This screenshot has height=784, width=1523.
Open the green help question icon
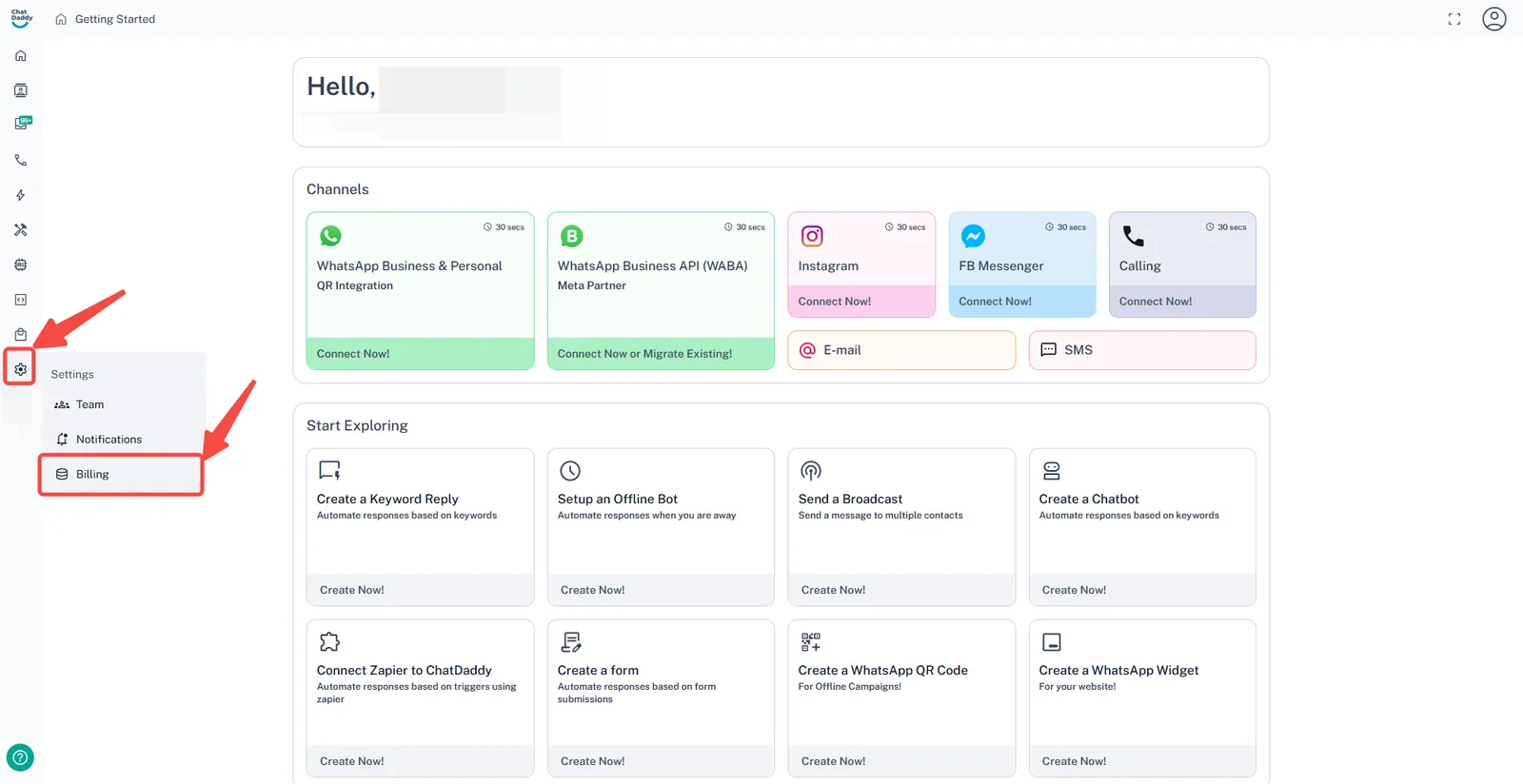(x=20, y=757)
